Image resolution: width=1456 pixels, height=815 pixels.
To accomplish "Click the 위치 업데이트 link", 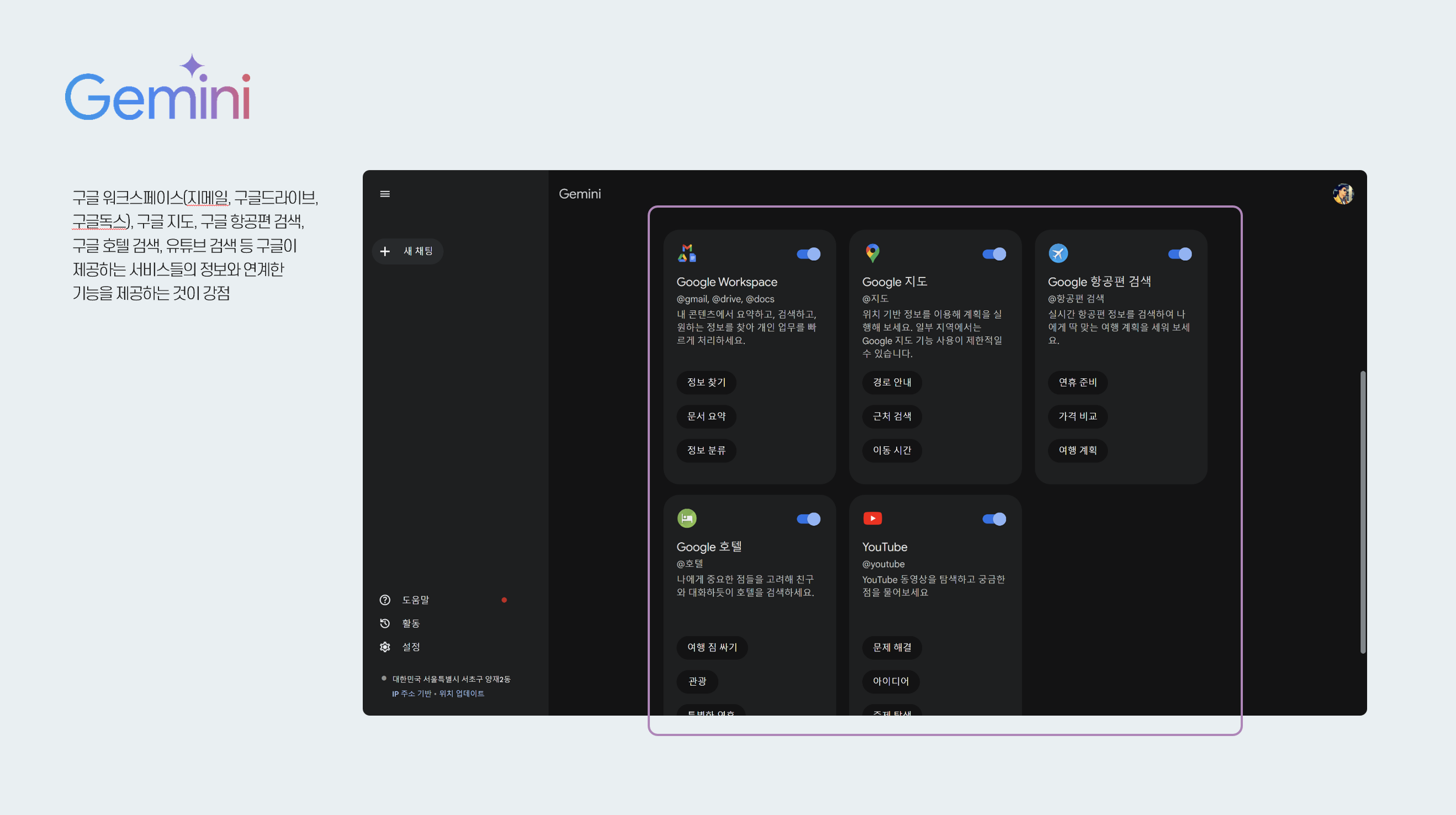I will (x=462, y=694).
